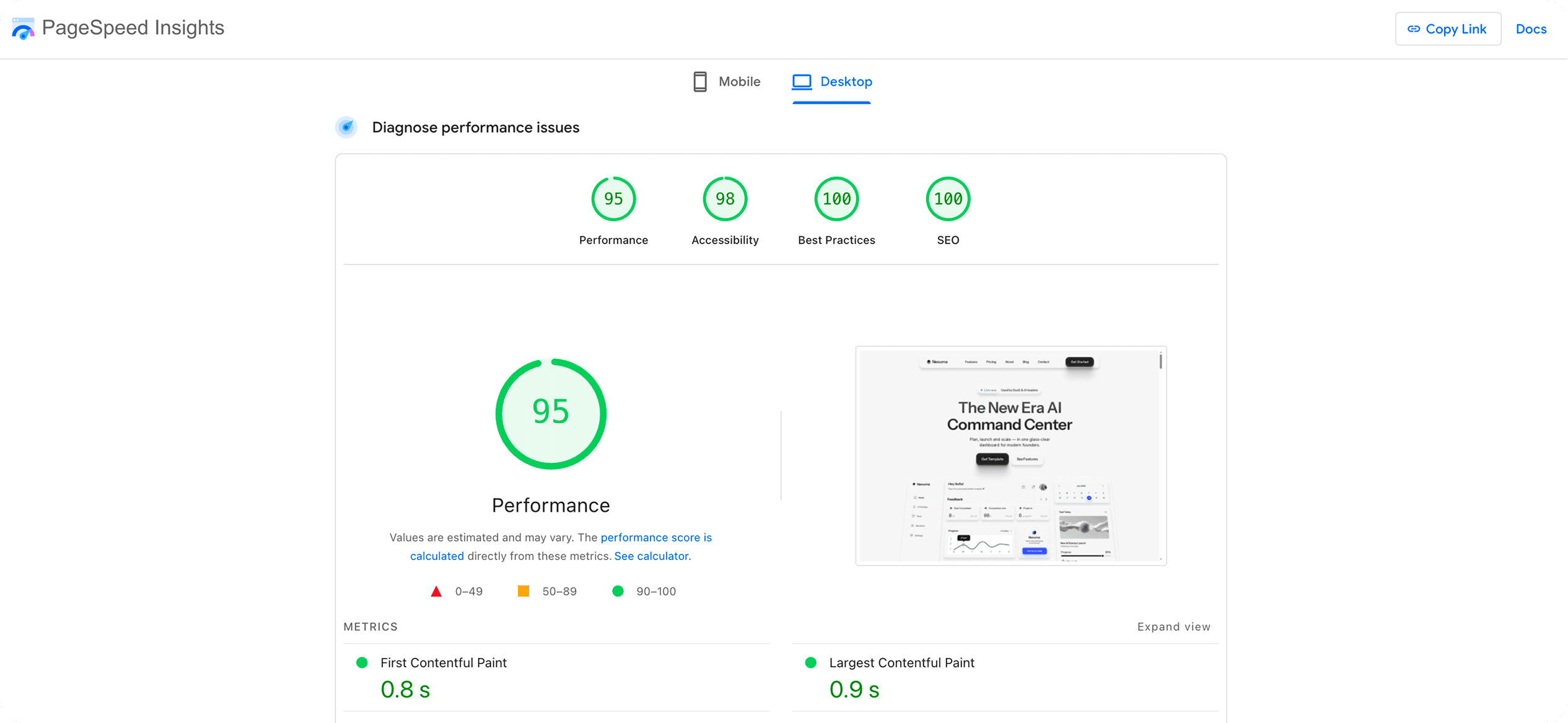Click the page screenshot thumbnail preview
Screen dimensions: 1568x723
point(1010,457)
